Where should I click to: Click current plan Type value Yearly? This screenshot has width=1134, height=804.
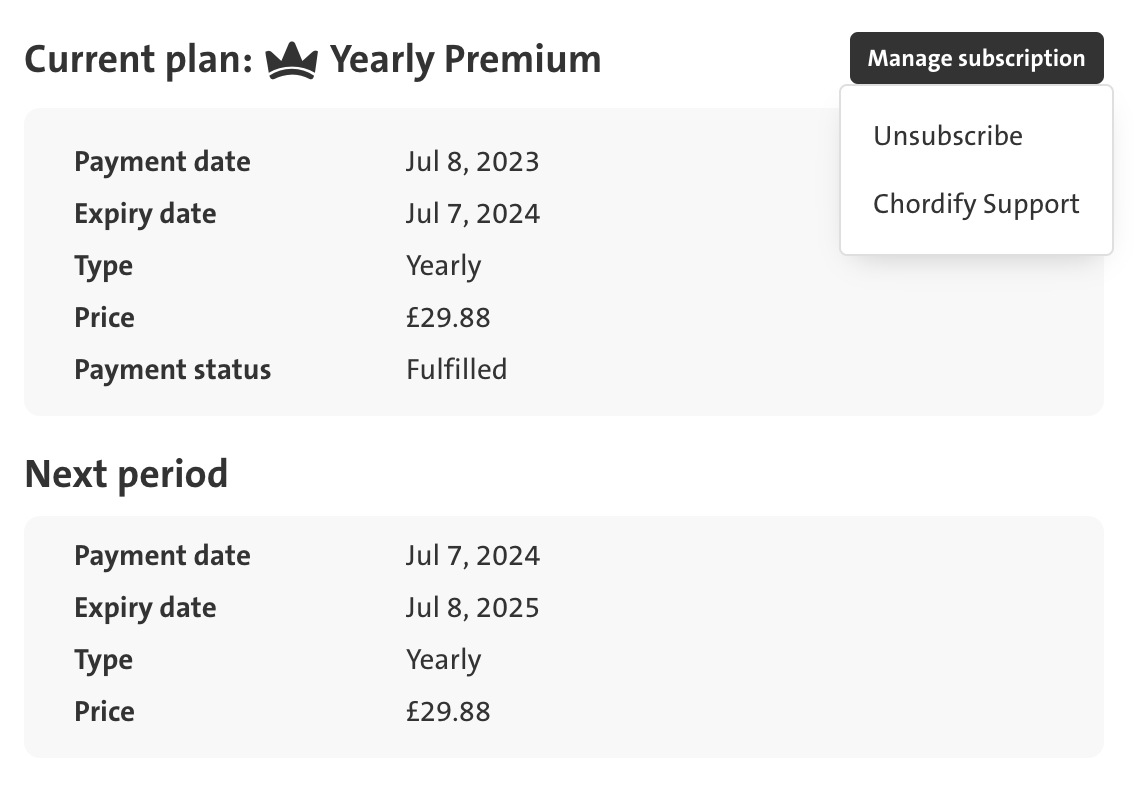443,266
